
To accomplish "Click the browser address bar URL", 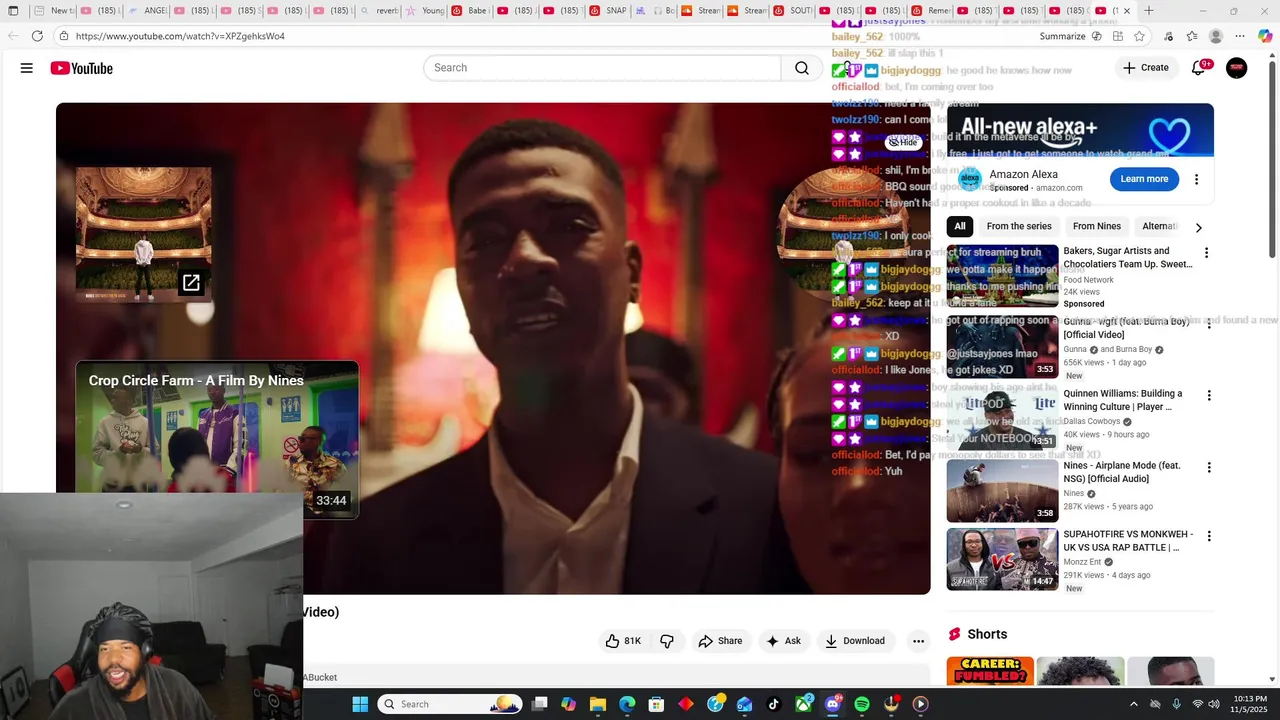I will click(x=180, y=36).
